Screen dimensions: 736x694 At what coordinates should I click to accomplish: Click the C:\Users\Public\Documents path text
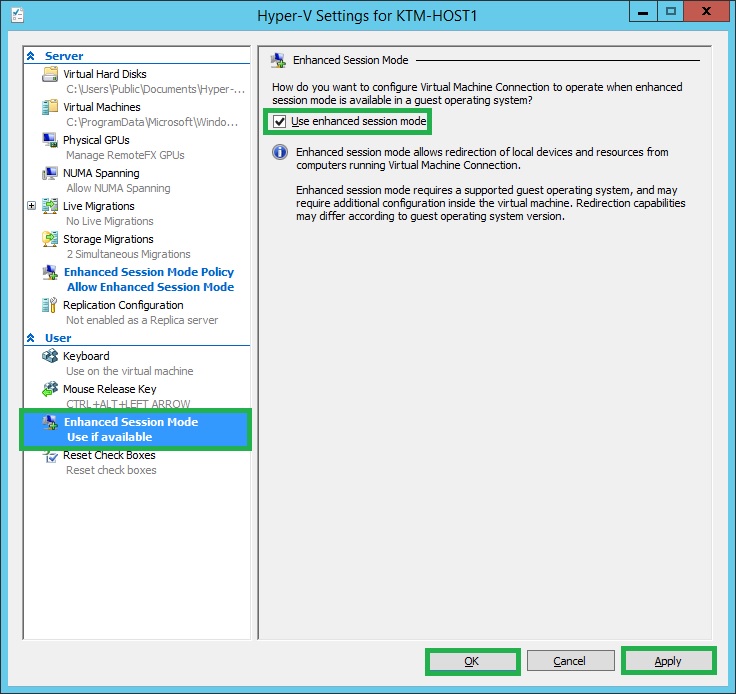point(155,89)
